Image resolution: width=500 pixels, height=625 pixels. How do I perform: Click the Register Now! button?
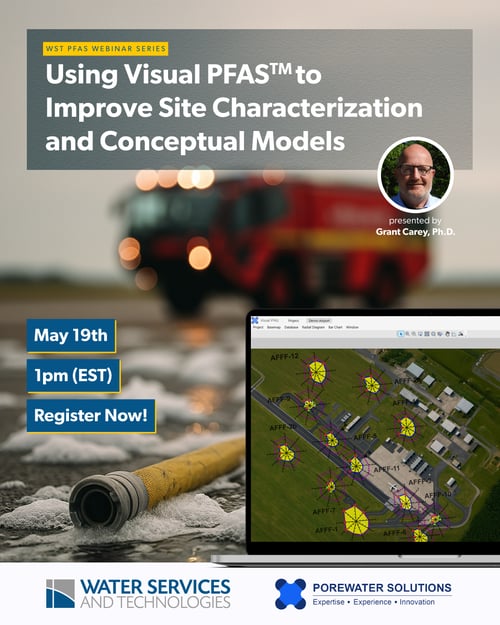click(91, 416)
